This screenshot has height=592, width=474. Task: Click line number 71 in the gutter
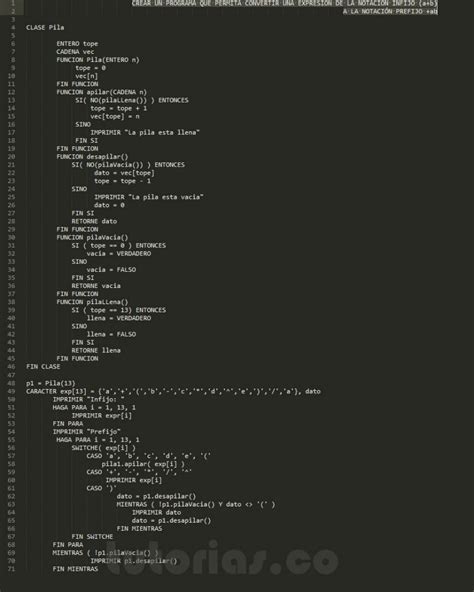coord(11,569)
